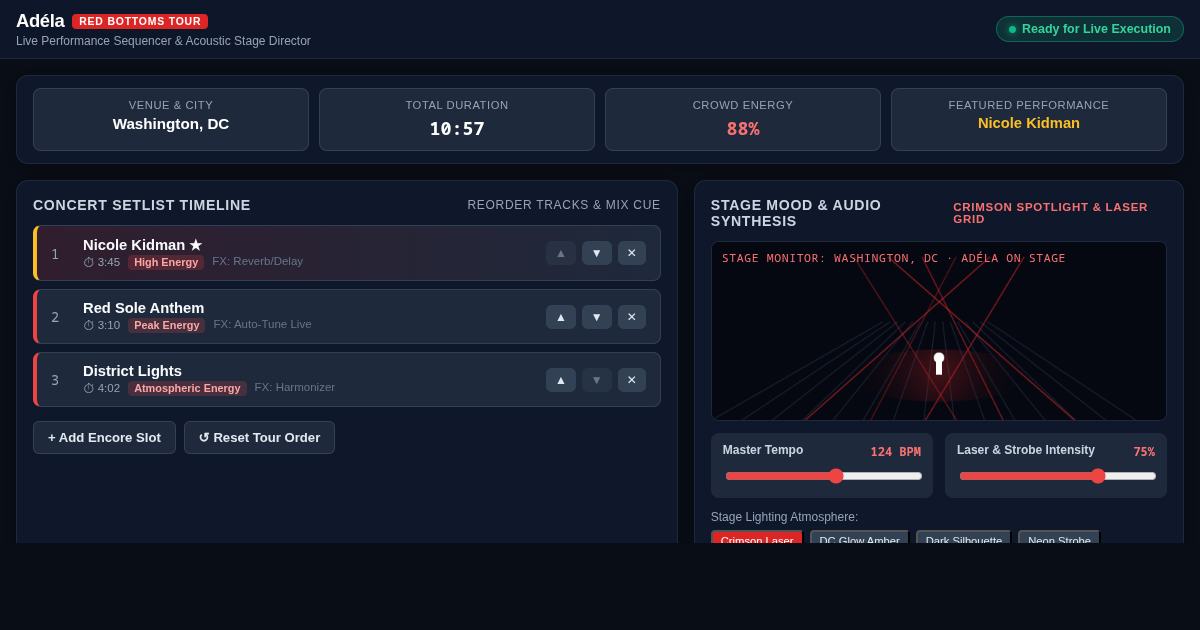Screen dimensions: 1200x630
Task: Click the High Energy tag
Action: [166, 262]
